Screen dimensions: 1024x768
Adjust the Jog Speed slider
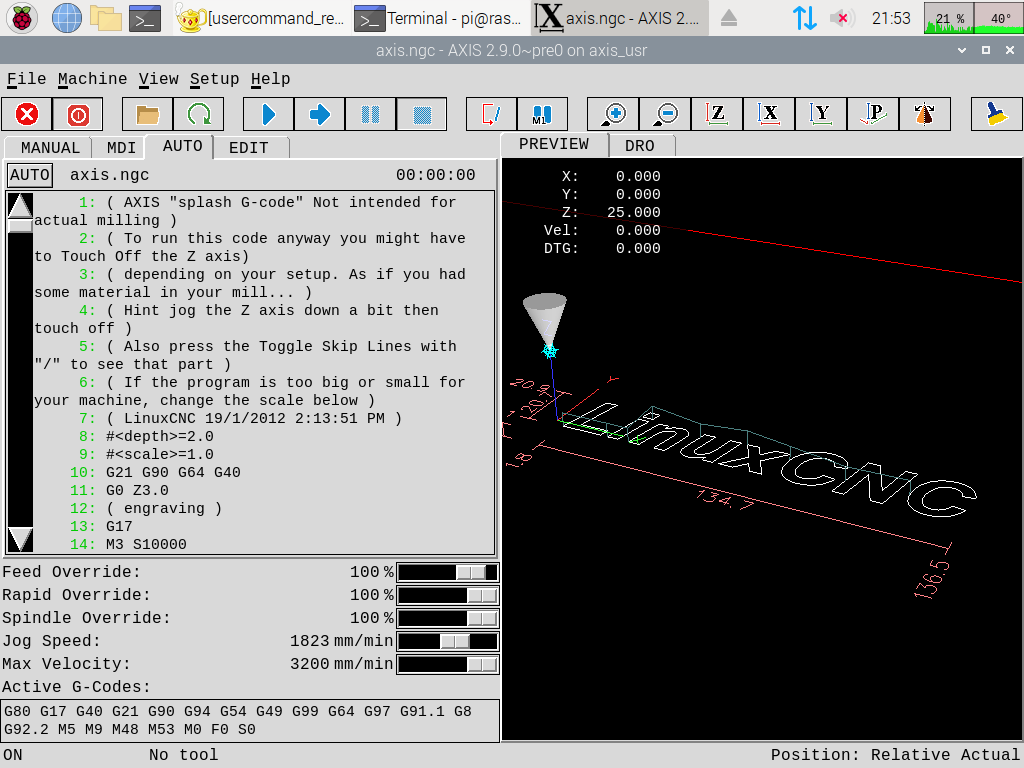(448, 641)
